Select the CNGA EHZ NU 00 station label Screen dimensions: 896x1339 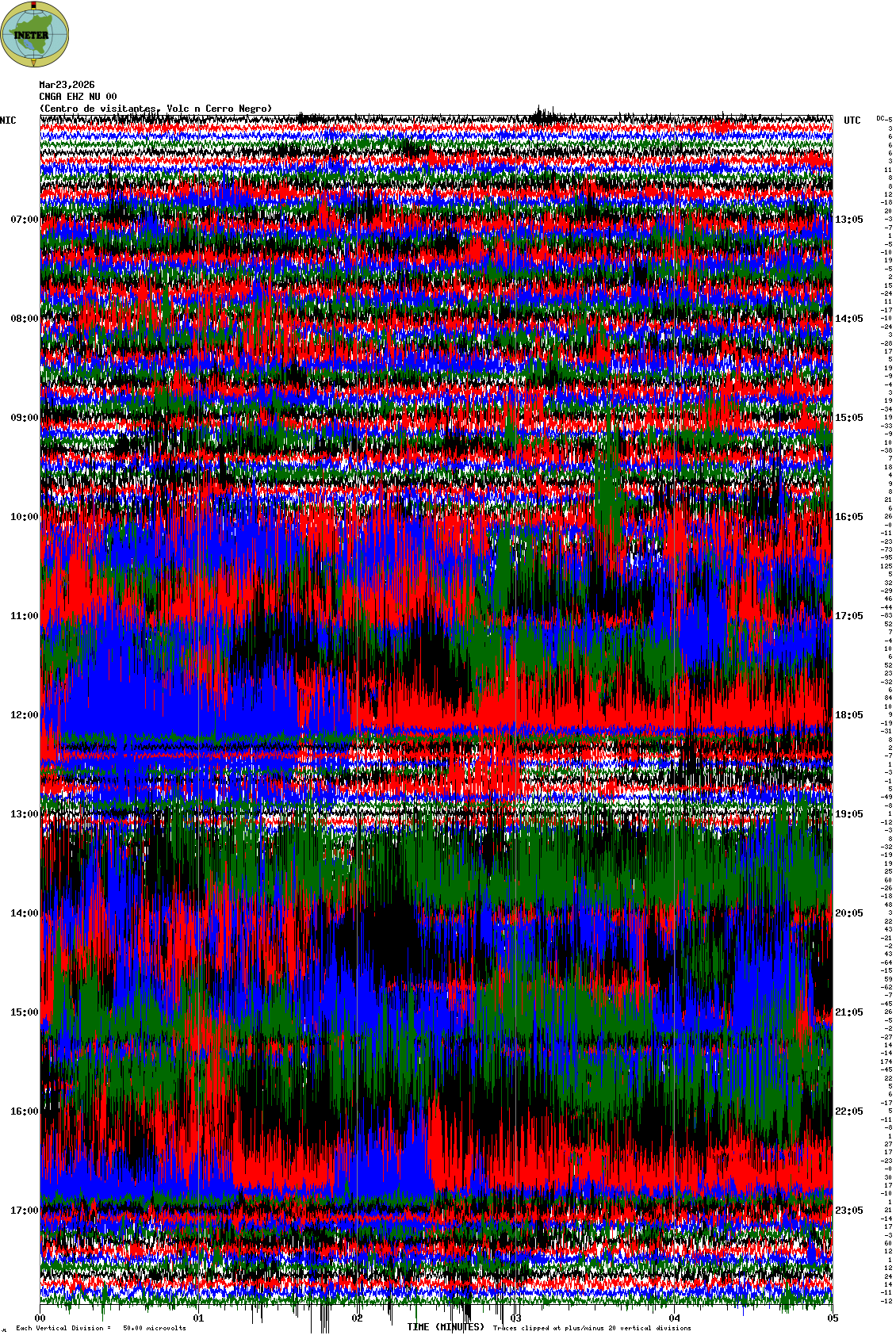[x=78, y=97]
